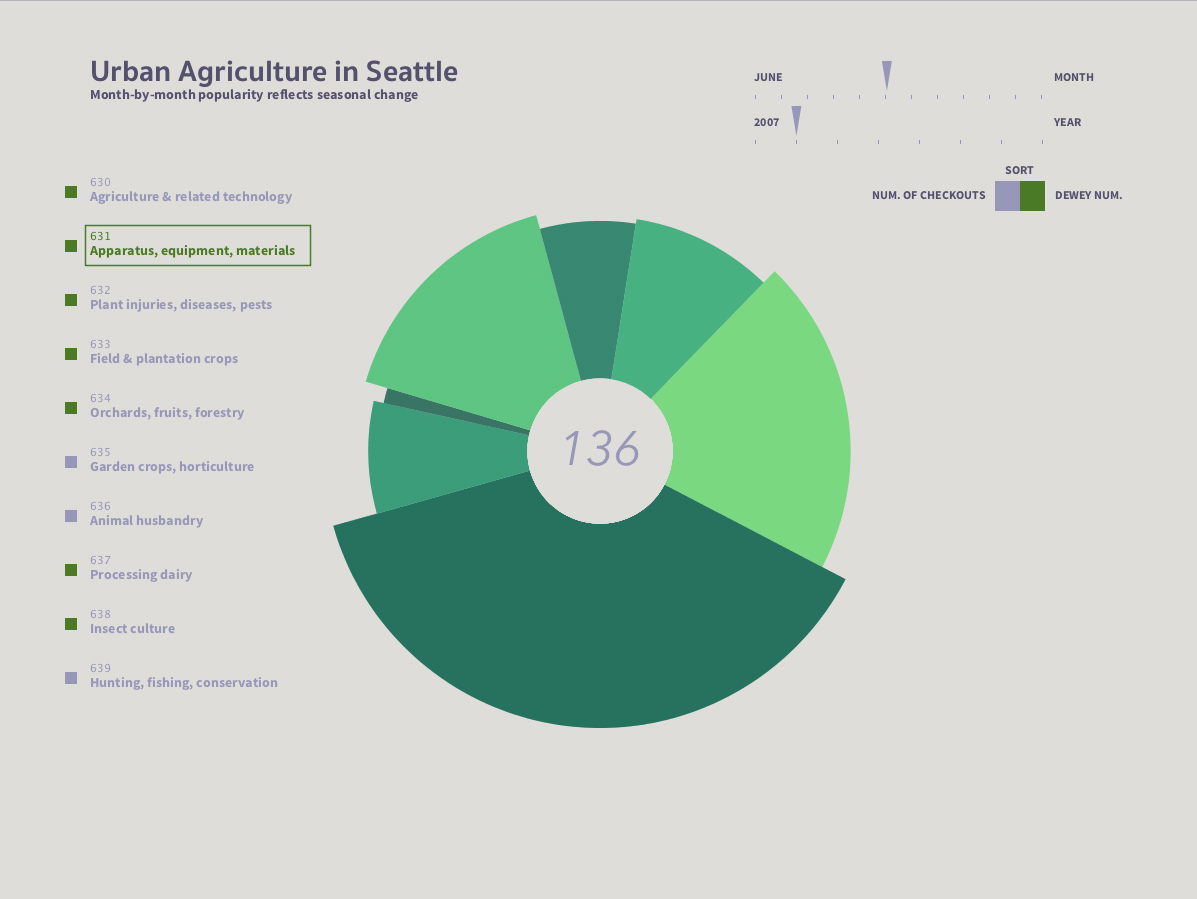Click the 631 Apparatus square icon
This screenshot has width=1197, height=899.
tap(71, 246)
